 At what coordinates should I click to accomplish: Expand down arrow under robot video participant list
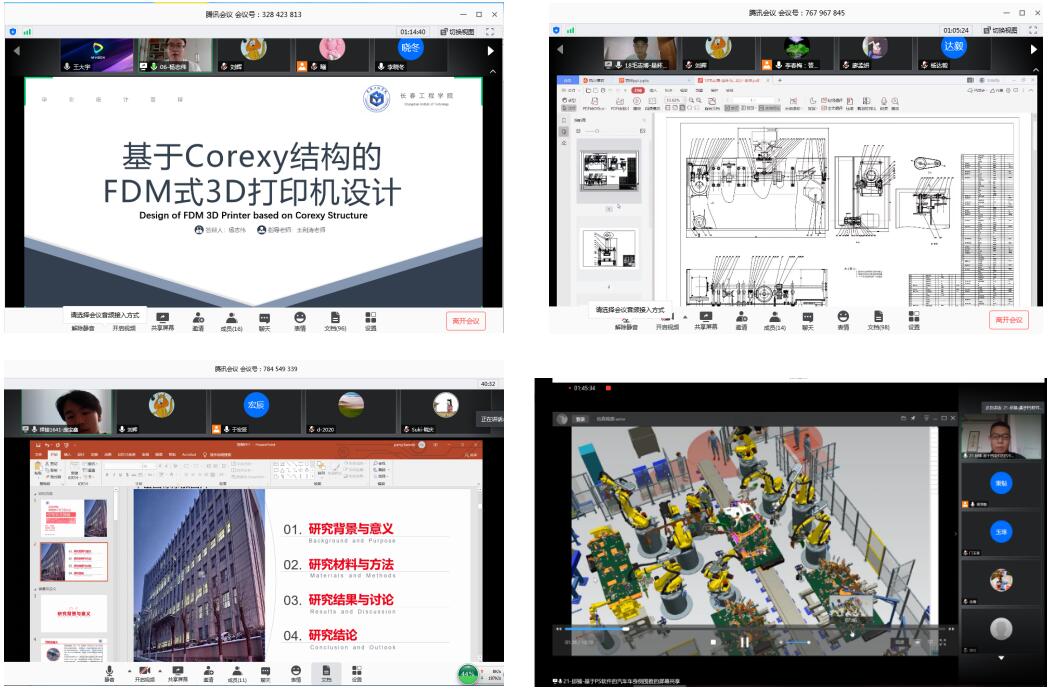click(x=1002, y=658)
